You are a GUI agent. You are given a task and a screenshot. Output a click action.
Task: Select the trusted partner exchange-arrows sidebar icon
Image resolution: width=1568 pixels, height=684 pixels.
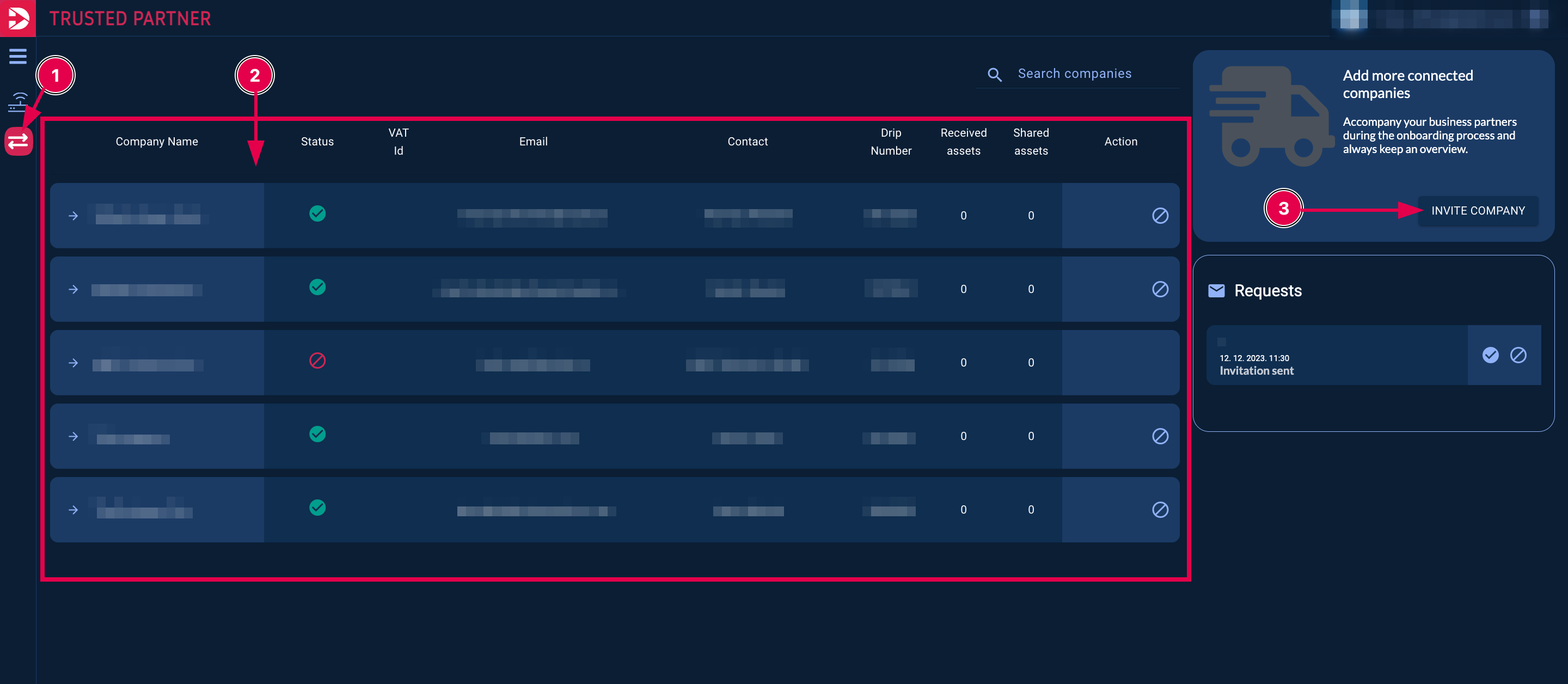coord(17,141)
